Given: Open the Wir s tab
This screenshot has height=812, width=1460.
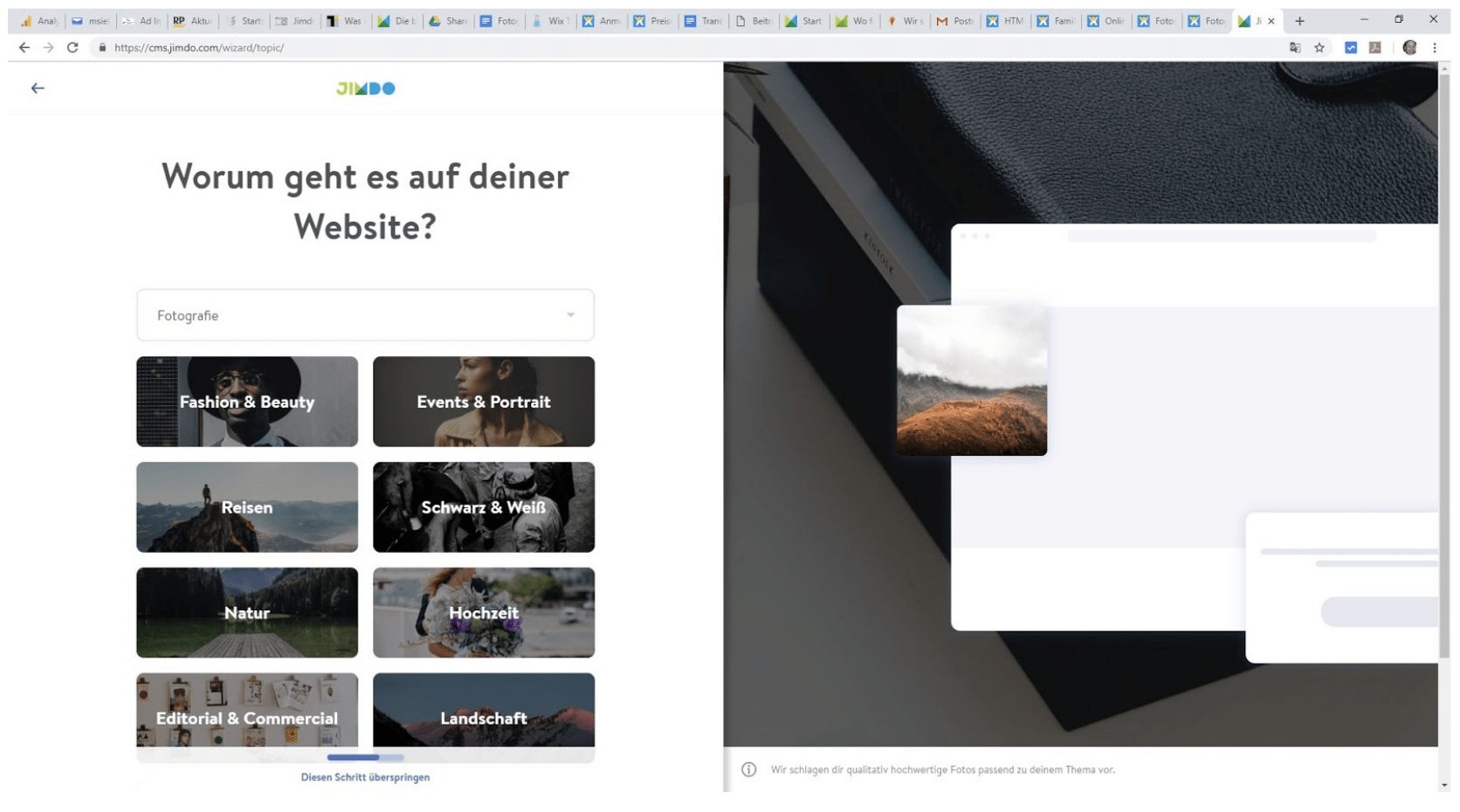Looking at the screenshot, I should click(904, 21).
